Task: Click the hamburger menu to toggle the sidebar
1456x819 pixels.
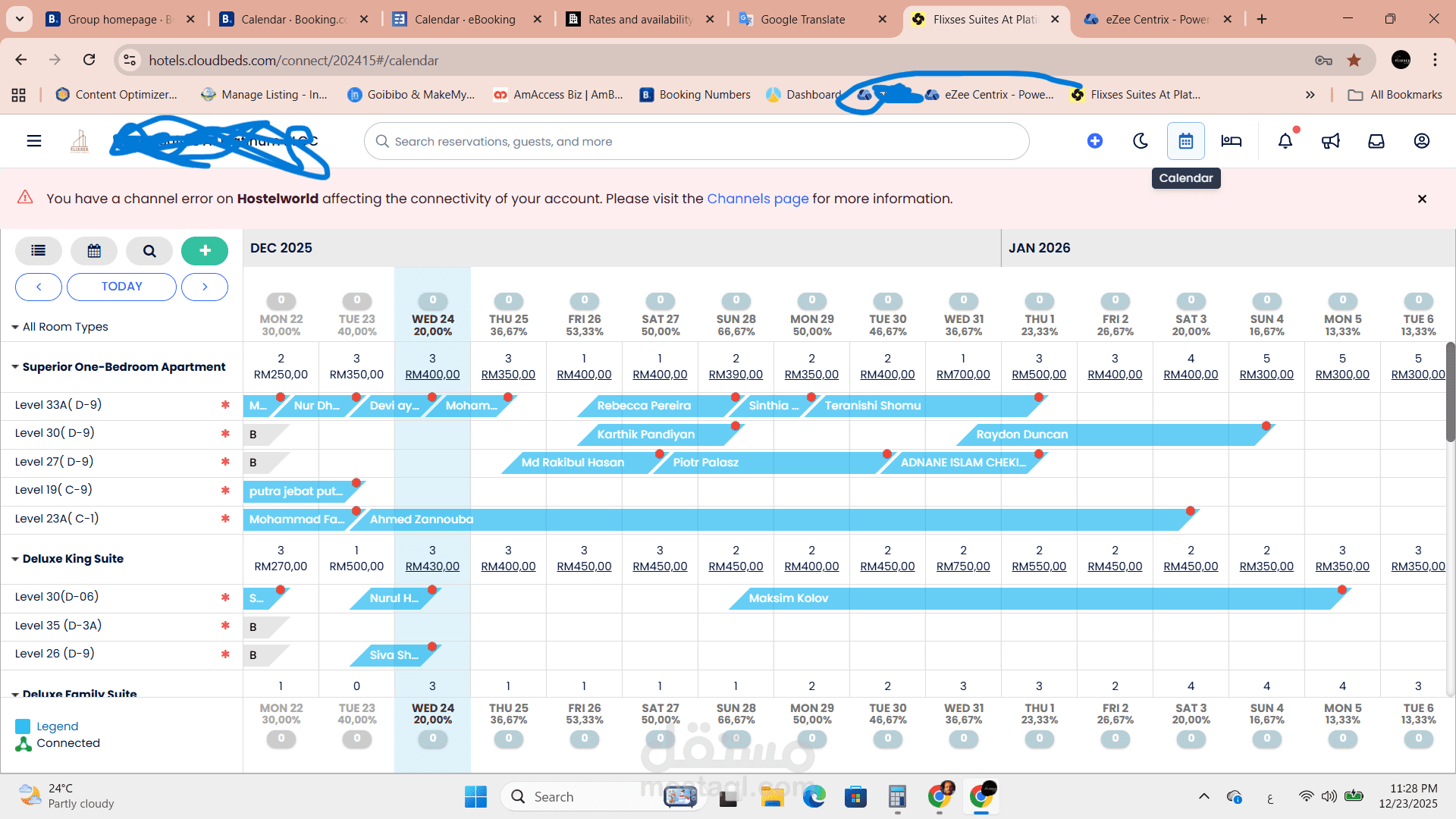Action: click(33, 141)
